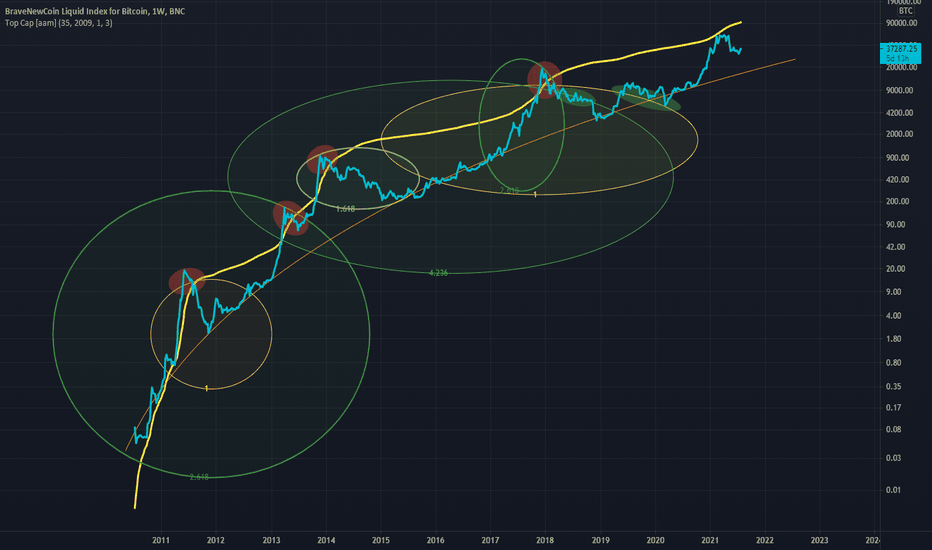Click the 0.03 price axis label
Viewport: 932px width, 550px height.
pos(893,458)
